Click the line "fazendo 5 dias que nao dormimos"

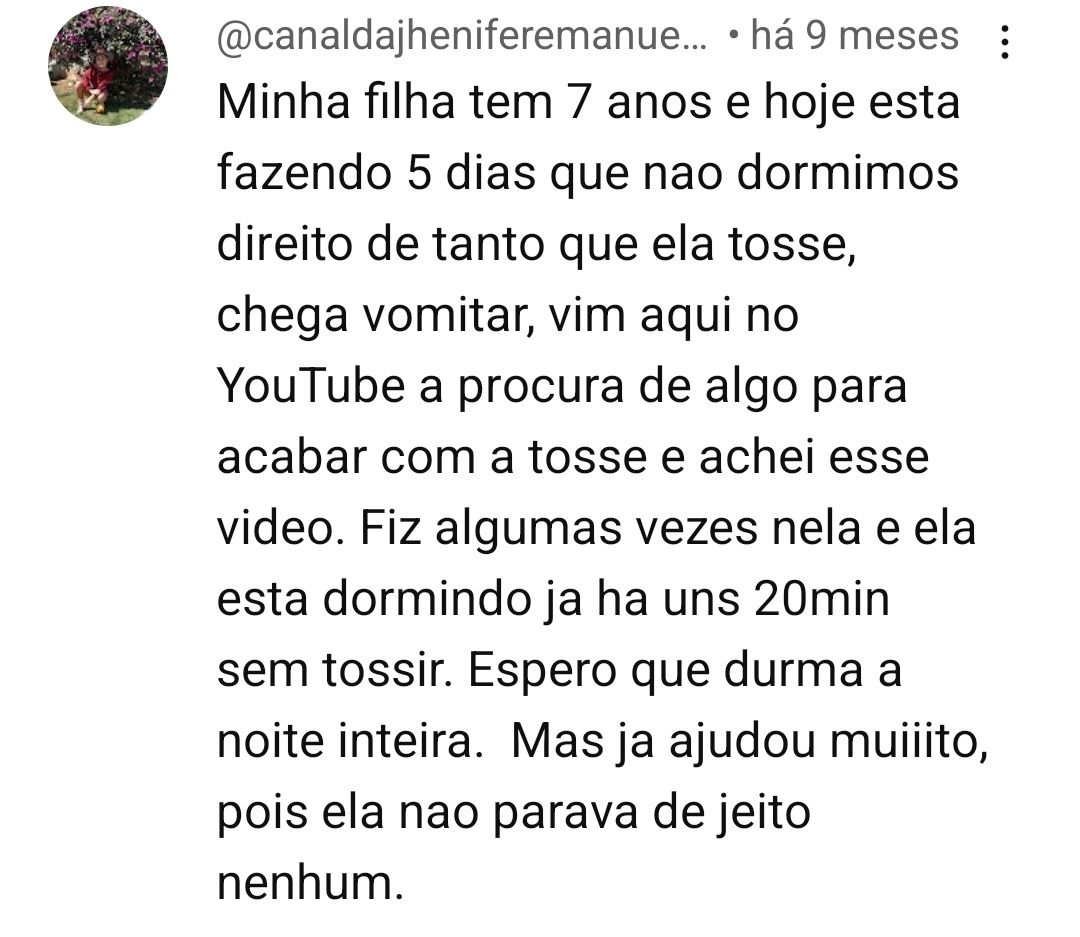(588, 174)
